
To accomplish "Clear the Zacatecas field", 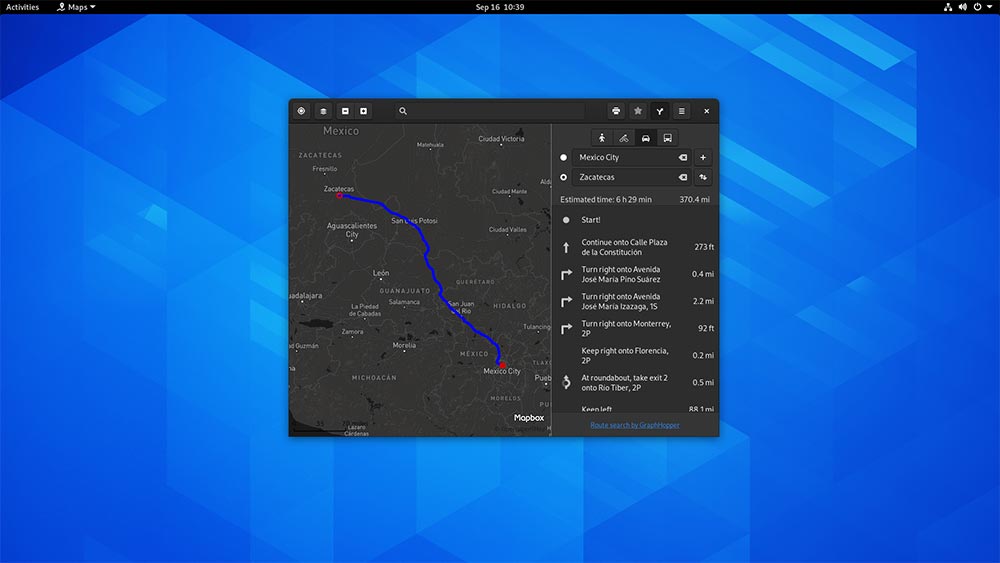I will (682, 177).
